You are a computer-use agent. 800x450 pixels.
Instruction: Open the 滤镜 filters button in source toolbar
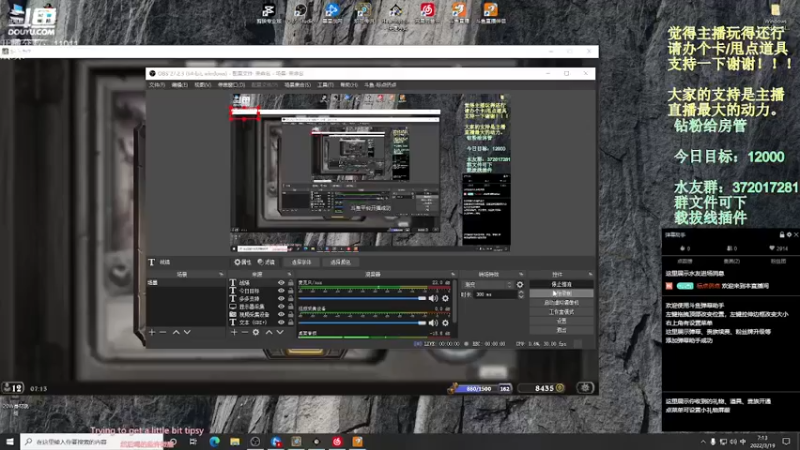tap(266, 262)
